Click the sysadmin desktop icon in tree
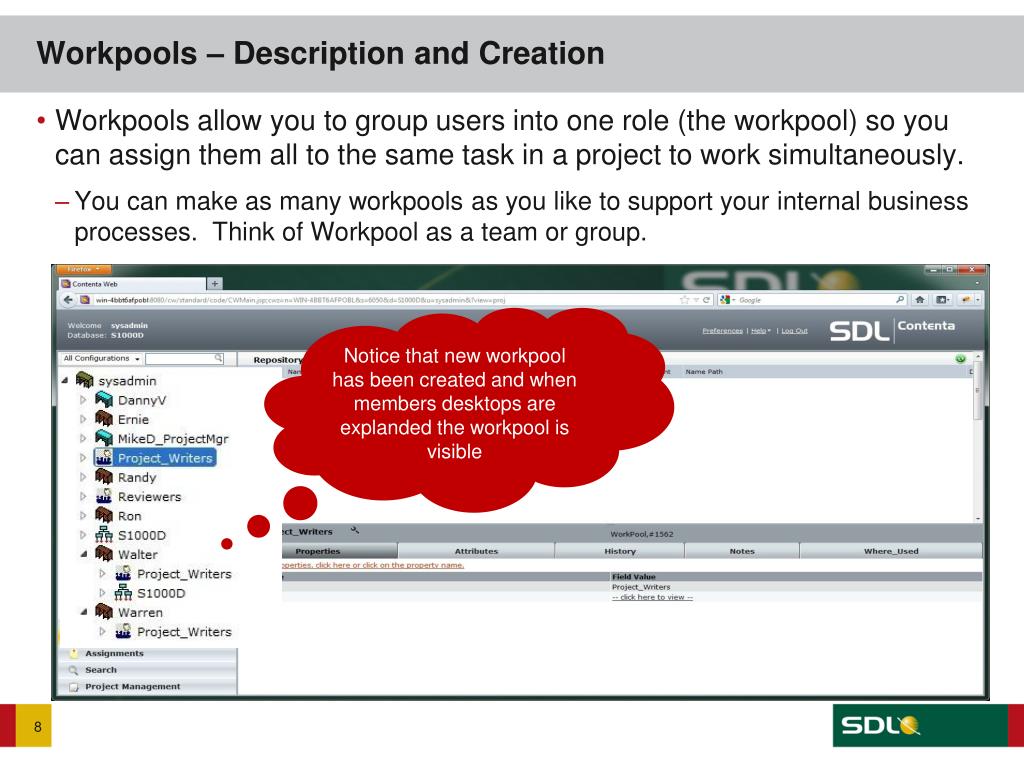 (85, 380)
